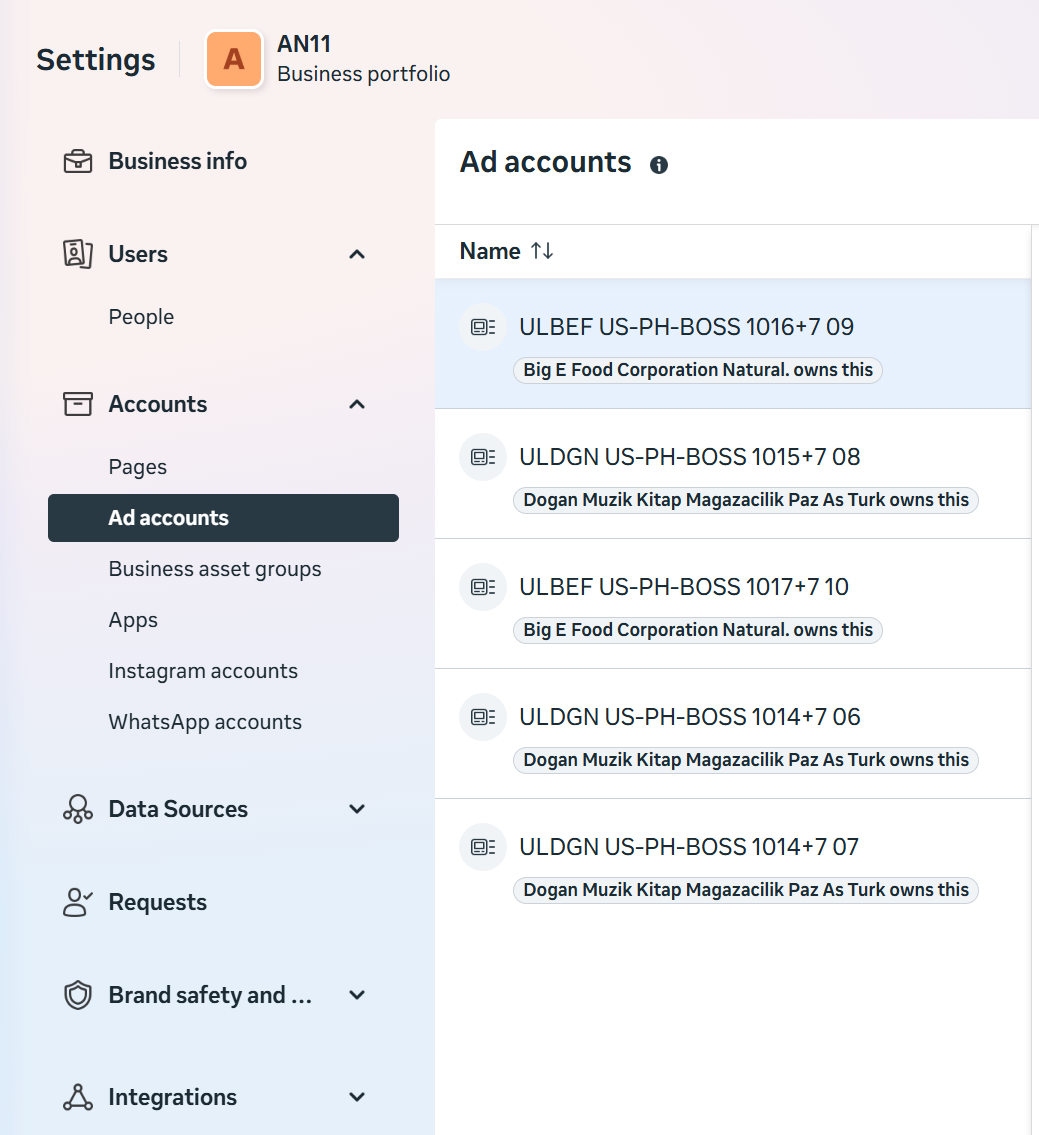Click the Data Sources icon
The image size is (1039, 1135).
click(78, 809)
